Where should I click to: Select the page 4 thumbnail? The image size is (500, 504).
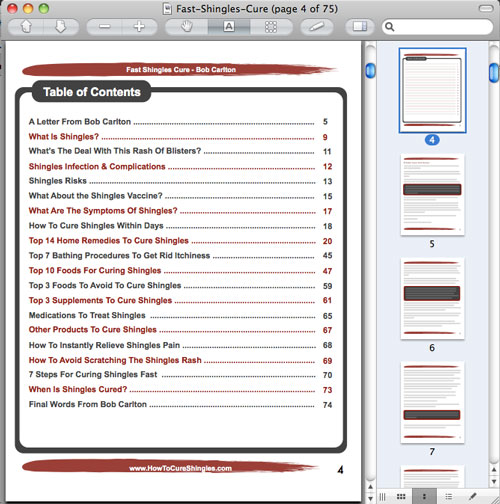pyautogui.click(x=432, y=90)
